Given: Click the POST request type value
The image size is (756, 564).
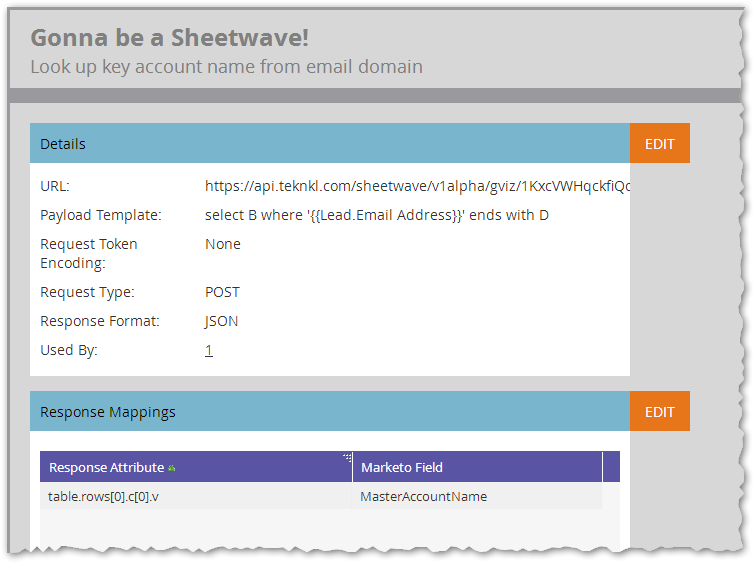Looking at the screenshot, I should [x=222, y=292].
